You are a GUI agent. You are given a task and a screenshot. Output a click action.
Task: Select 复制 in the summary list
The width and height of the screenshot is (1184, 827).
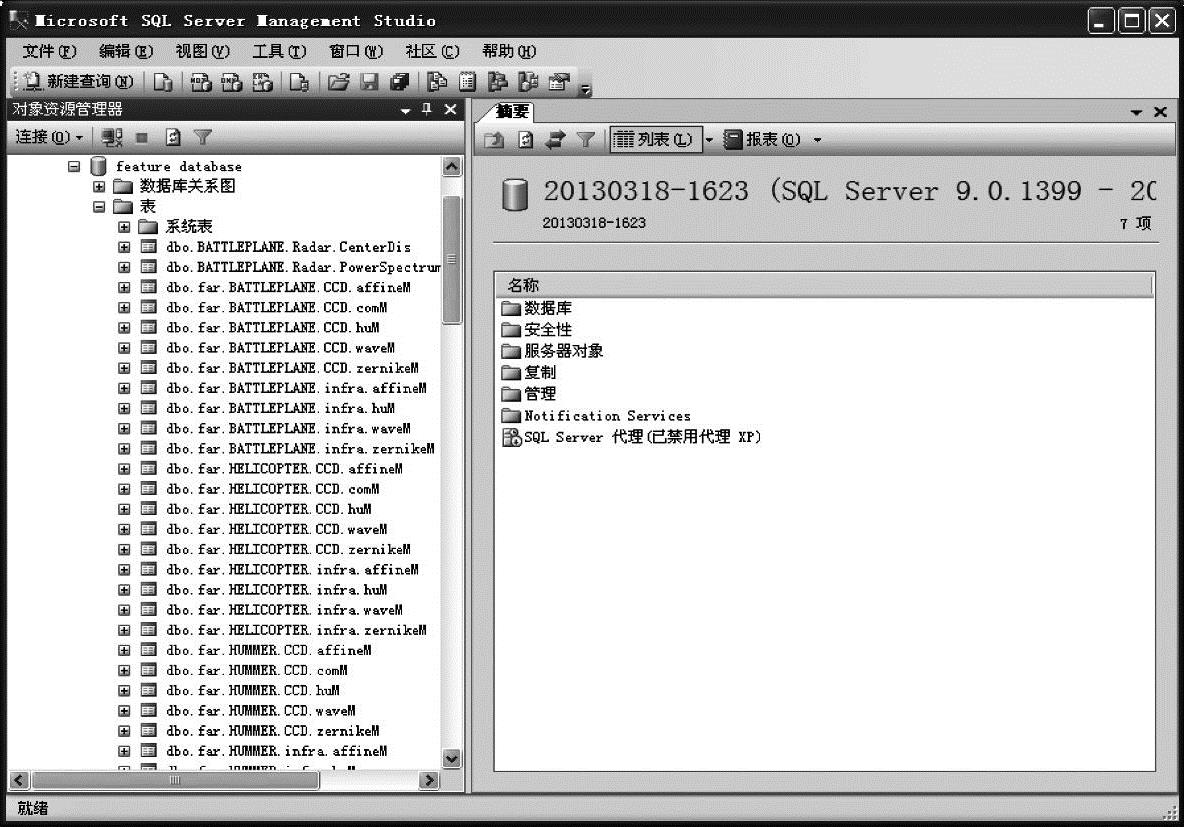click(x=529, y=372)
